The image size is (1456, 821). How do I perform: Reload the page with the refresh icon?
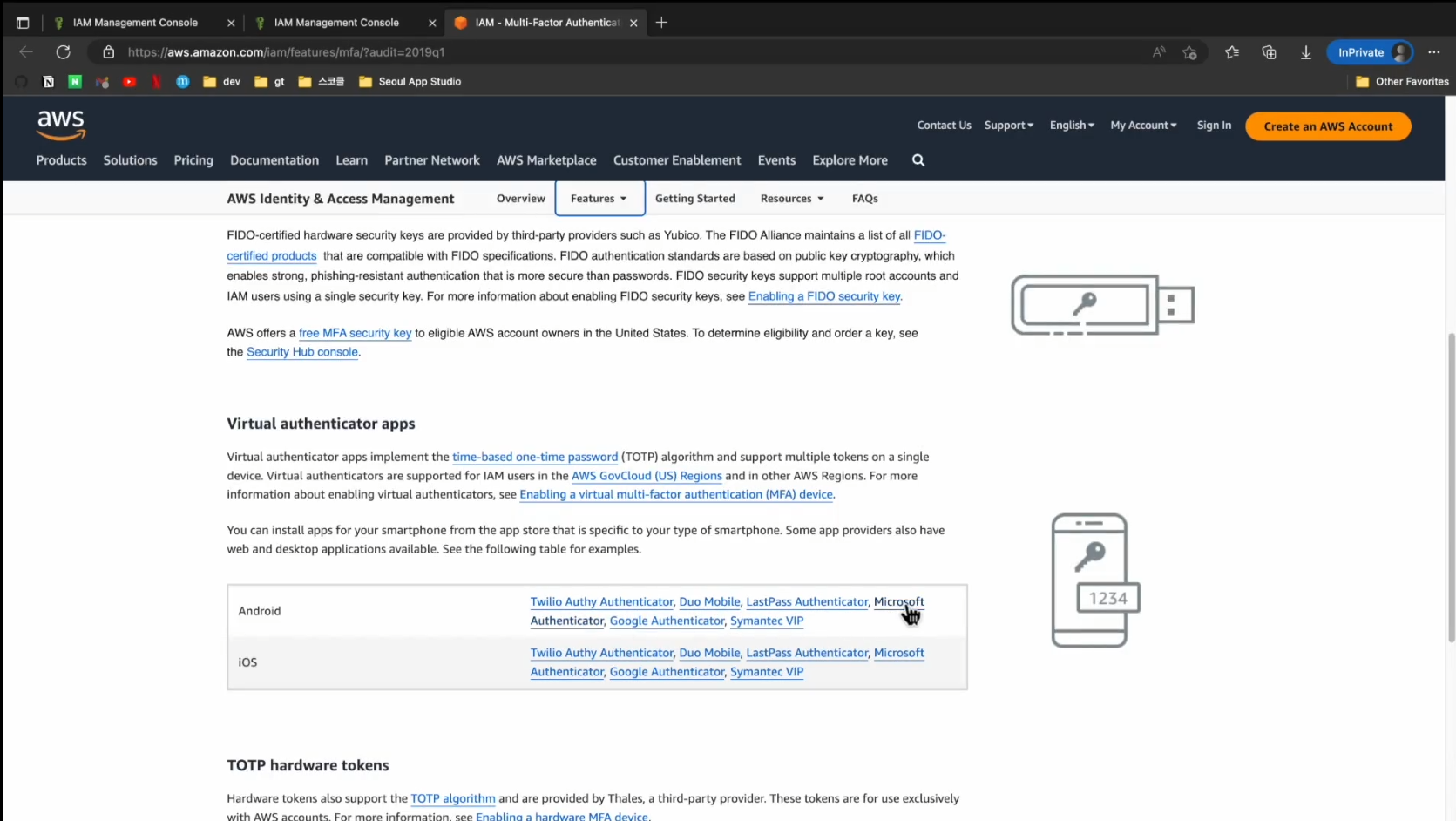[63, 52]
